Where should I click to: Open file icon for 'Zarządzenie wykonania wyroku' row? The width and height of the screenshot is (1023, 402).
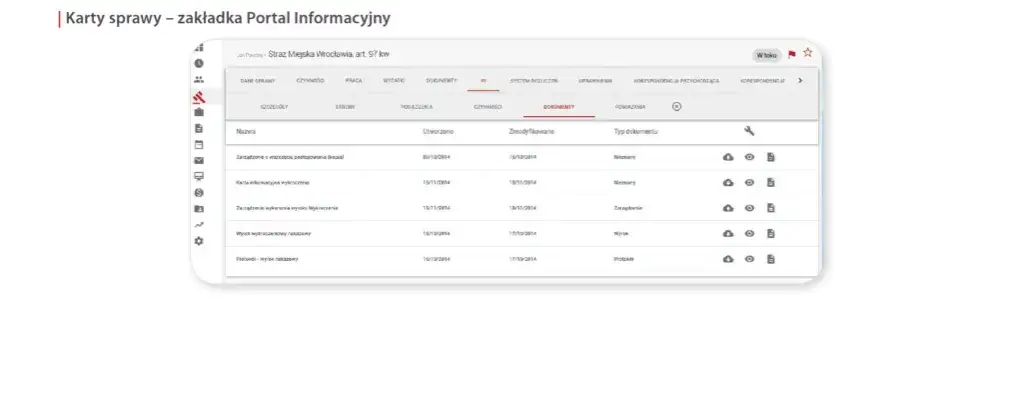tap(771, 208)
